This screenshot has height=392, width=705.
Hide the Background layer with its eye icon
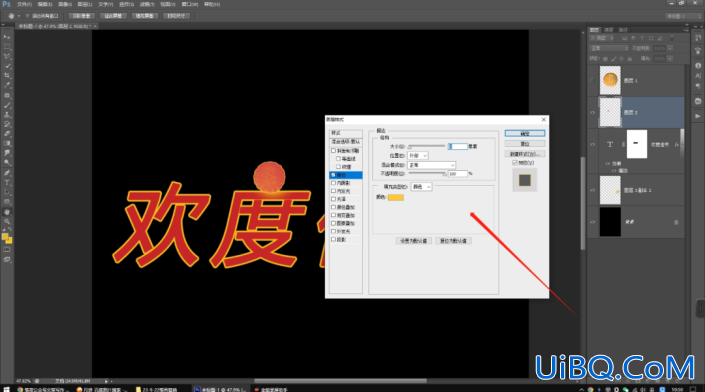pyautogui.click(x=593, y=222)
